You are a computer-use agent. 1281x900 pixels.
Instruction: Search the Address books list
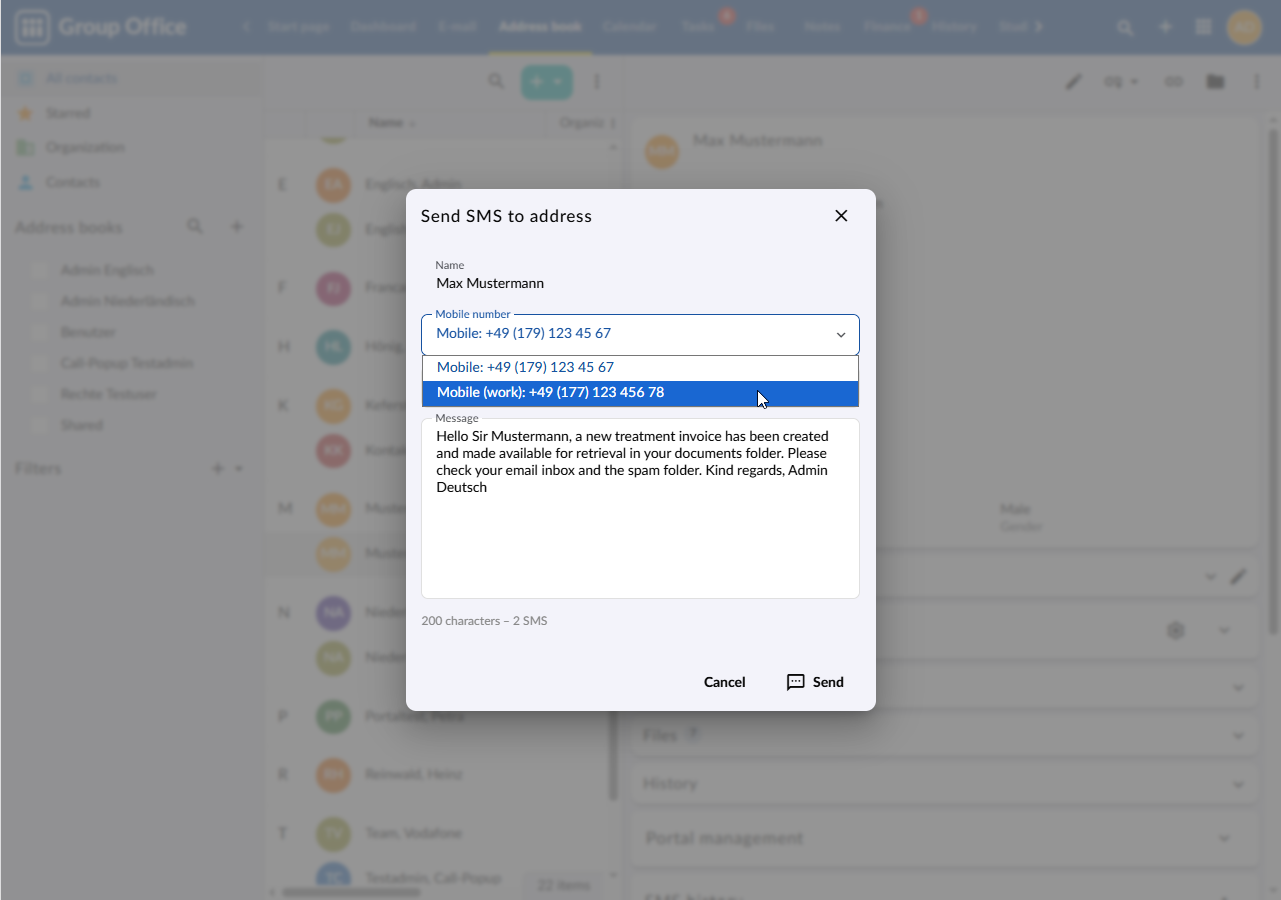(x=195, y=227)
